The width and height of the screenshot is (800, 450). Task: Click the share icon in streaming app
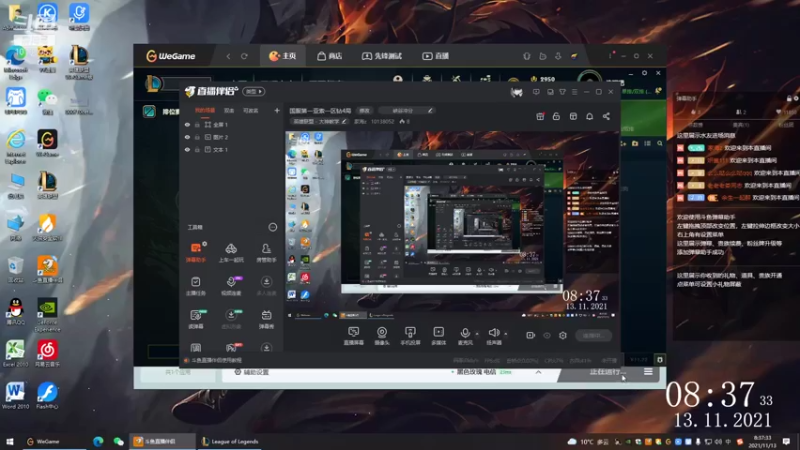606,116
